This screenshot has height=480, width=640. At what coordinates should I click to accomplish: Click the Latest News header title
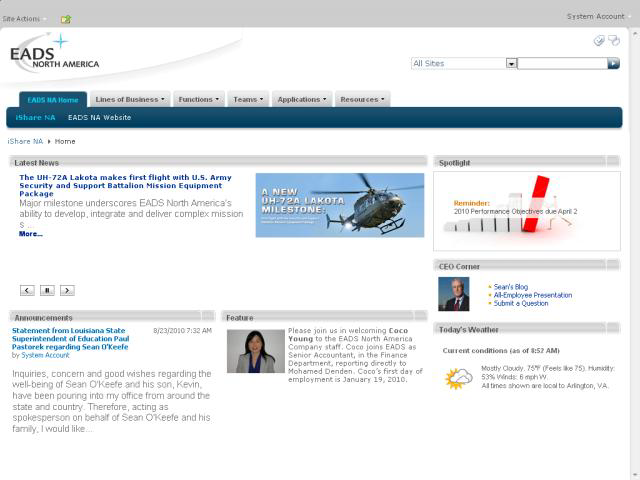(x=37, y=163)
